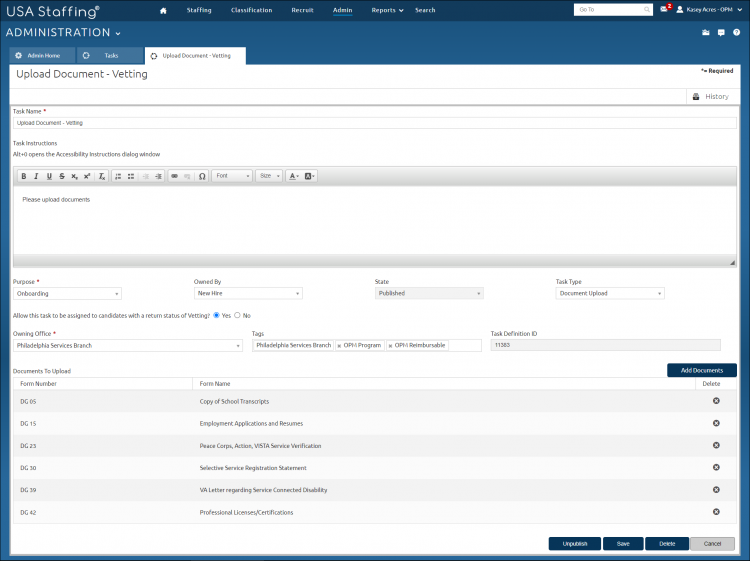Switch to the Tasks tab

[110, 55]
